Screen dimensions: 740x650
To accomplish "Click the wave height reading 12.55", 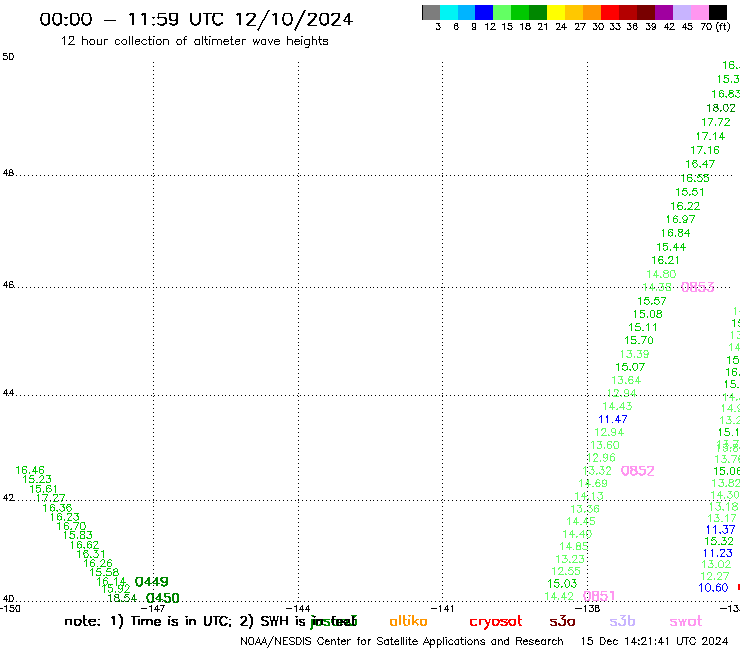I will click(566, 571).
